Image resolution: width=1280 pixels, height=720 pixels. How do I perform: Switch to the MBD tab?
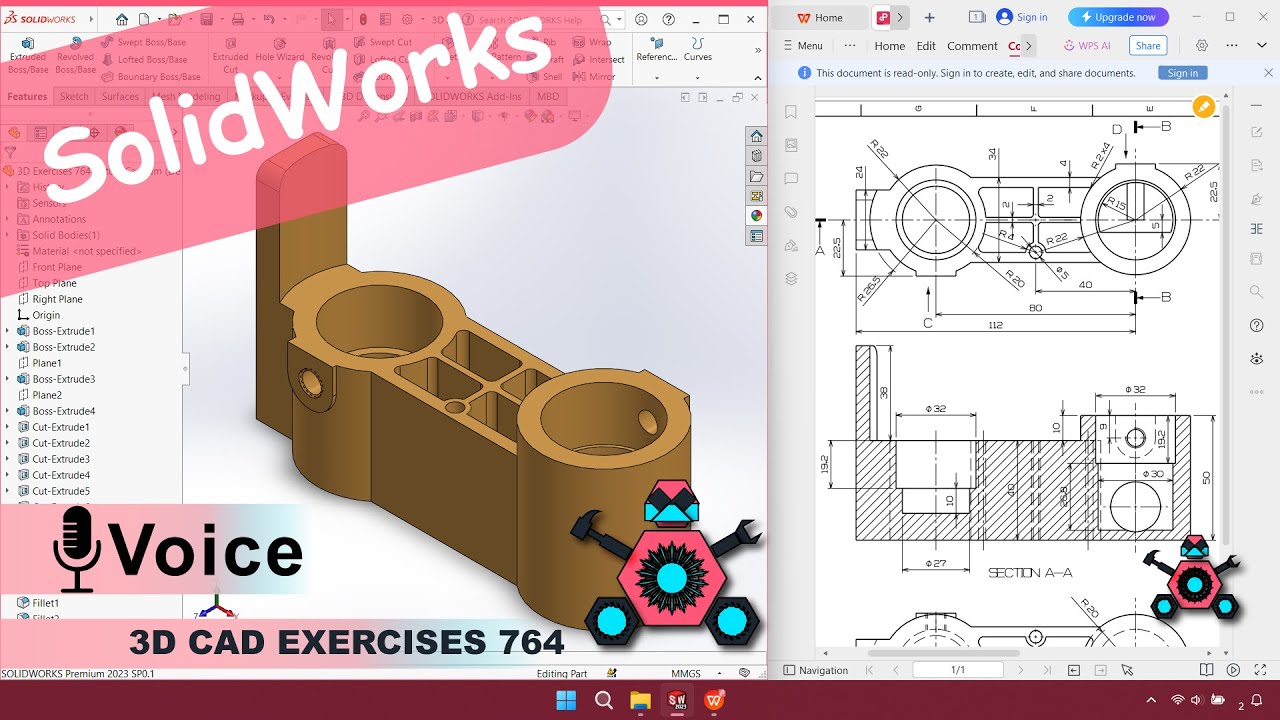548,96
